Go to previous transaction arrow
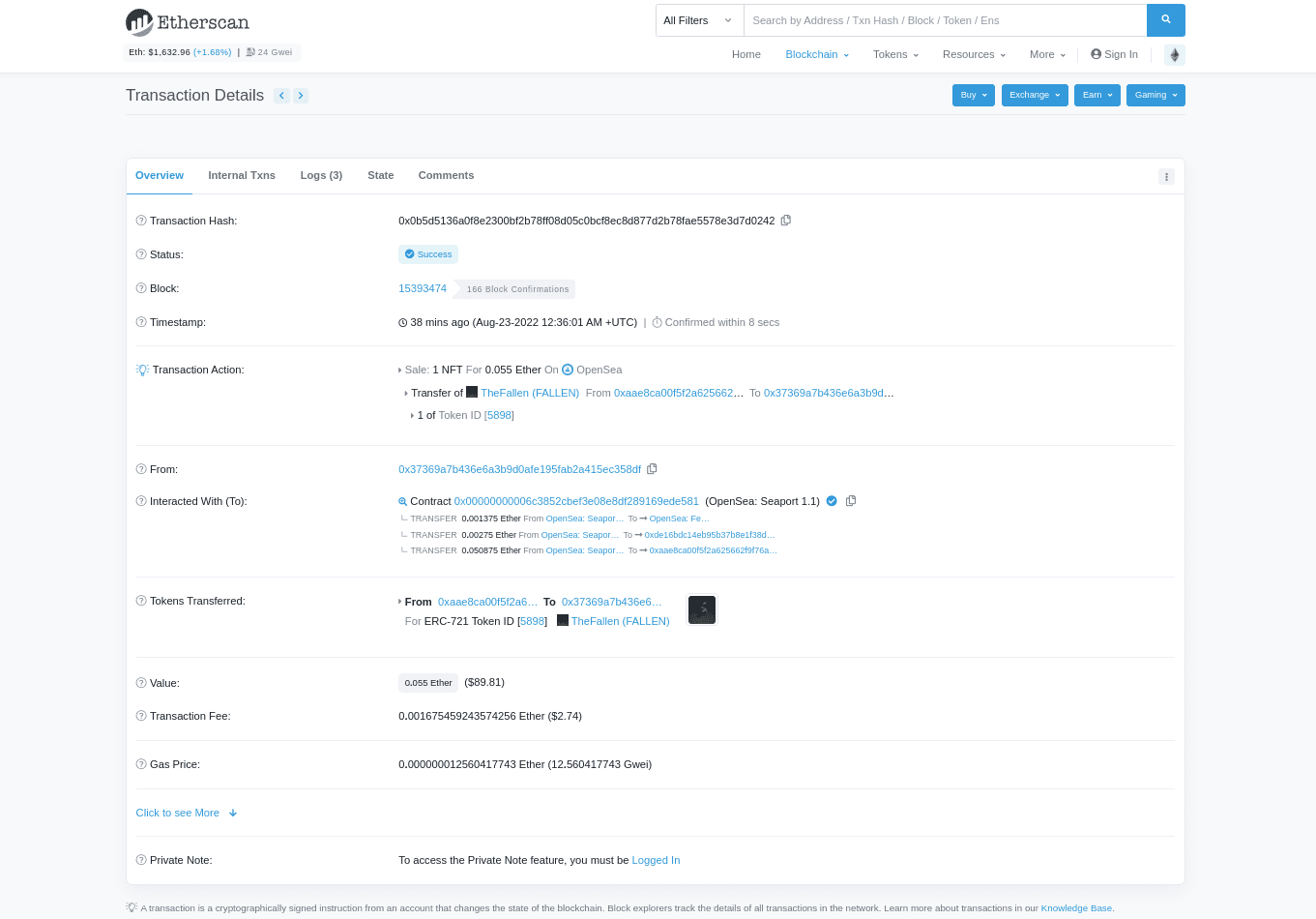 pyautogui.click(x=281, y=96)
